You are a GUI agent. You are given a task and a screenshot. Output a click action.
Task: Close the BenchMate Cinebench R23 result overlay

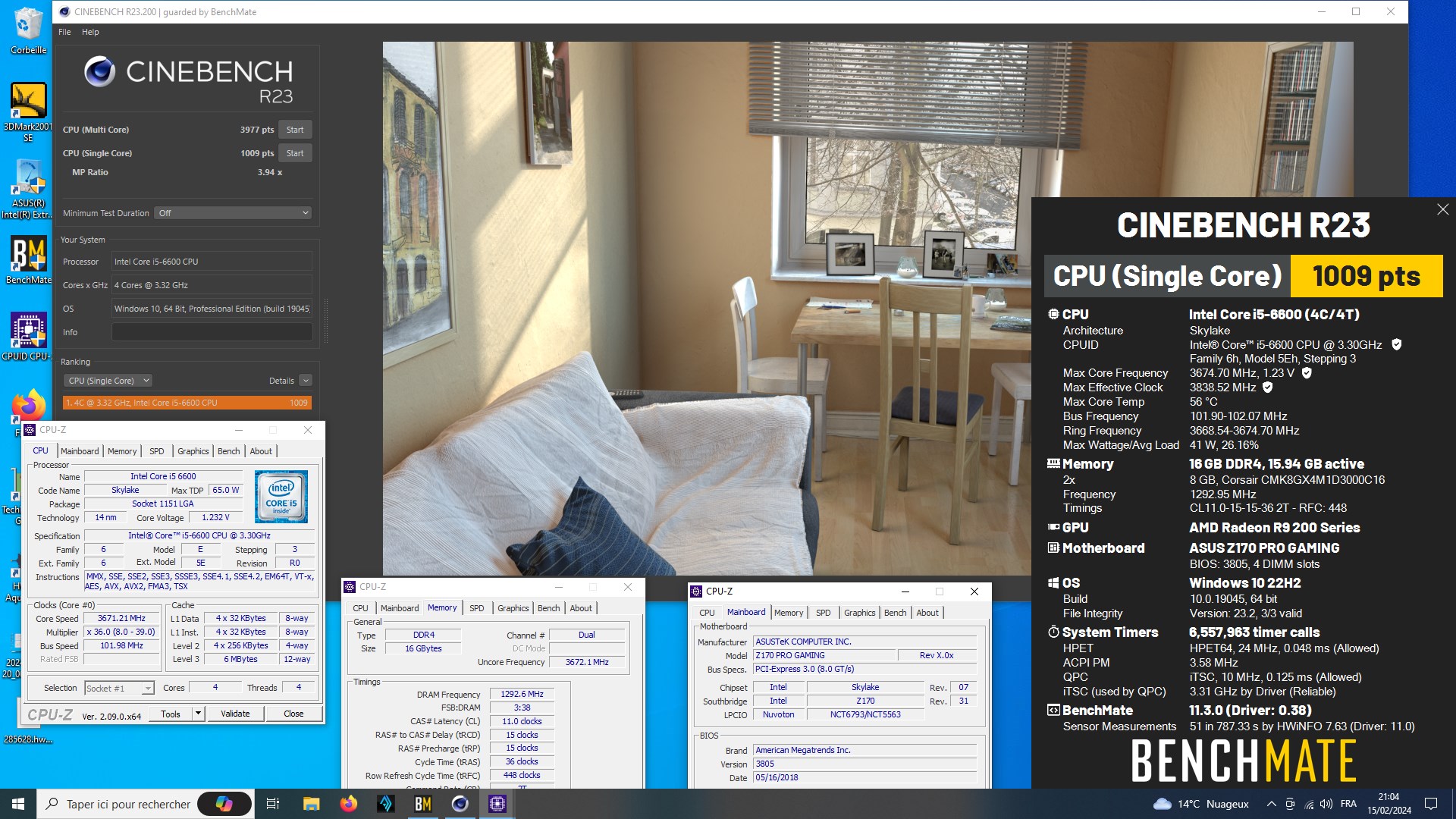1442,209
